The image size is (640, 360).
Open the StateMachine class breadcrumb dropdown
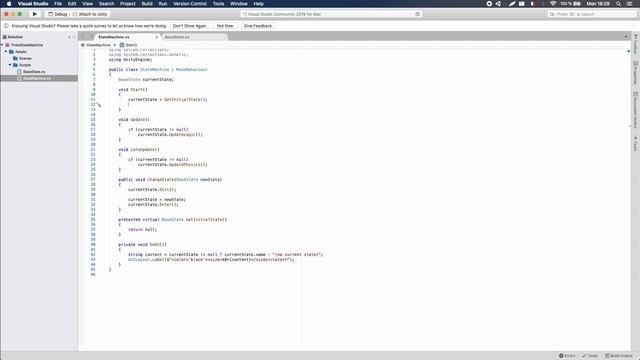pos(98,45)
